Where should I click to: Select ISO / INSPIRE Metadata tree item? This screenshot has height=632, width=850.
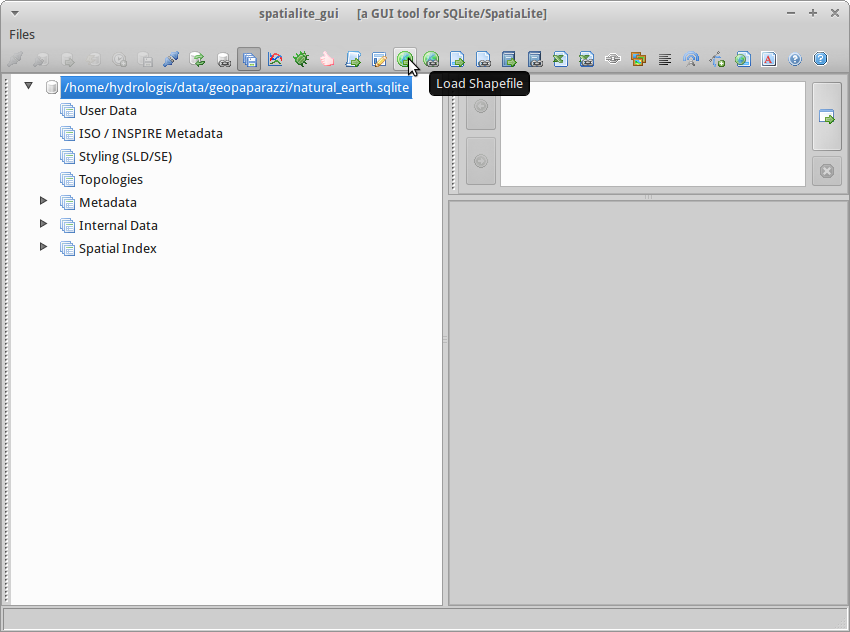click(151, 133)
